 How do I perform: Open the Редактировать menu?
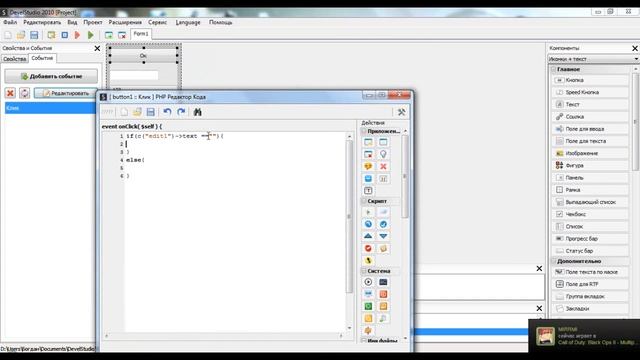(42, 22)
